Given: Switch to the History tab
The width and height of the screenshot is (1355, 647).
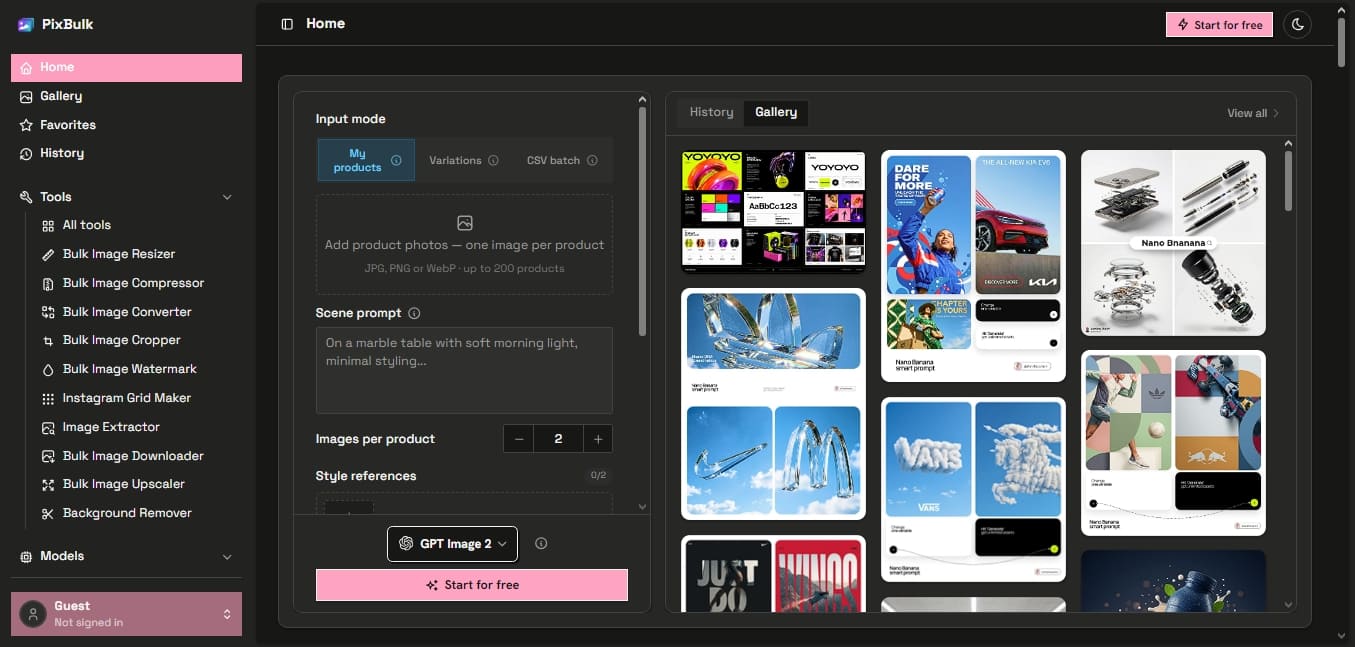Looking at the screenshot, I should coord(711,112).
